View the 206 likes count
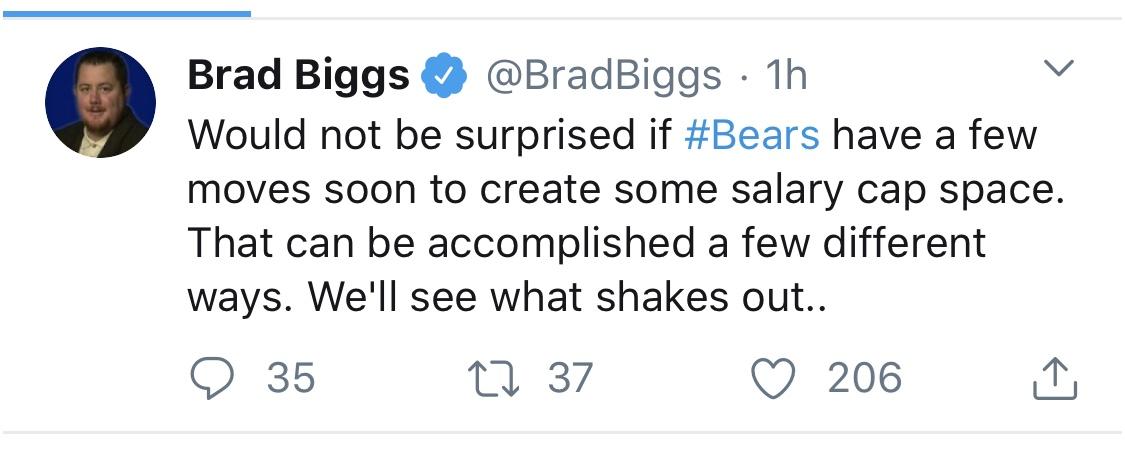The image size is (1125, 451). click(865, 378)
